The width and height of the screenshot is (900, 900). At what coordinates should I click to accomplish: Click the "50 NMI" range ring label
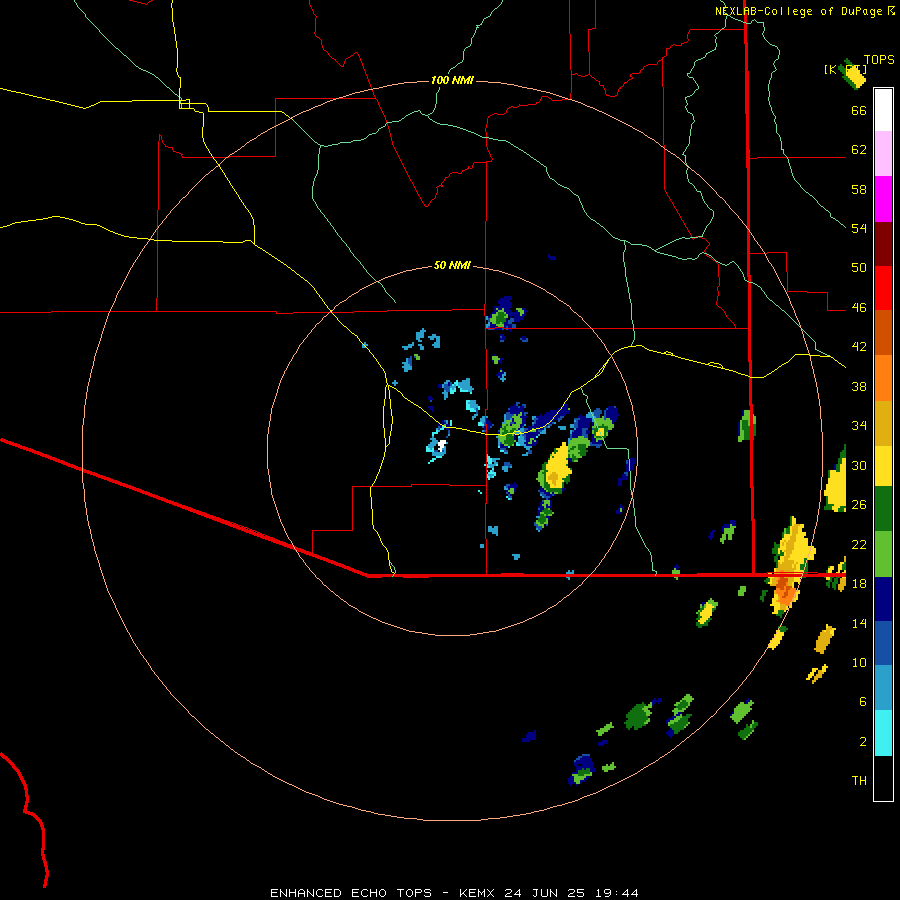pos(452,265)
